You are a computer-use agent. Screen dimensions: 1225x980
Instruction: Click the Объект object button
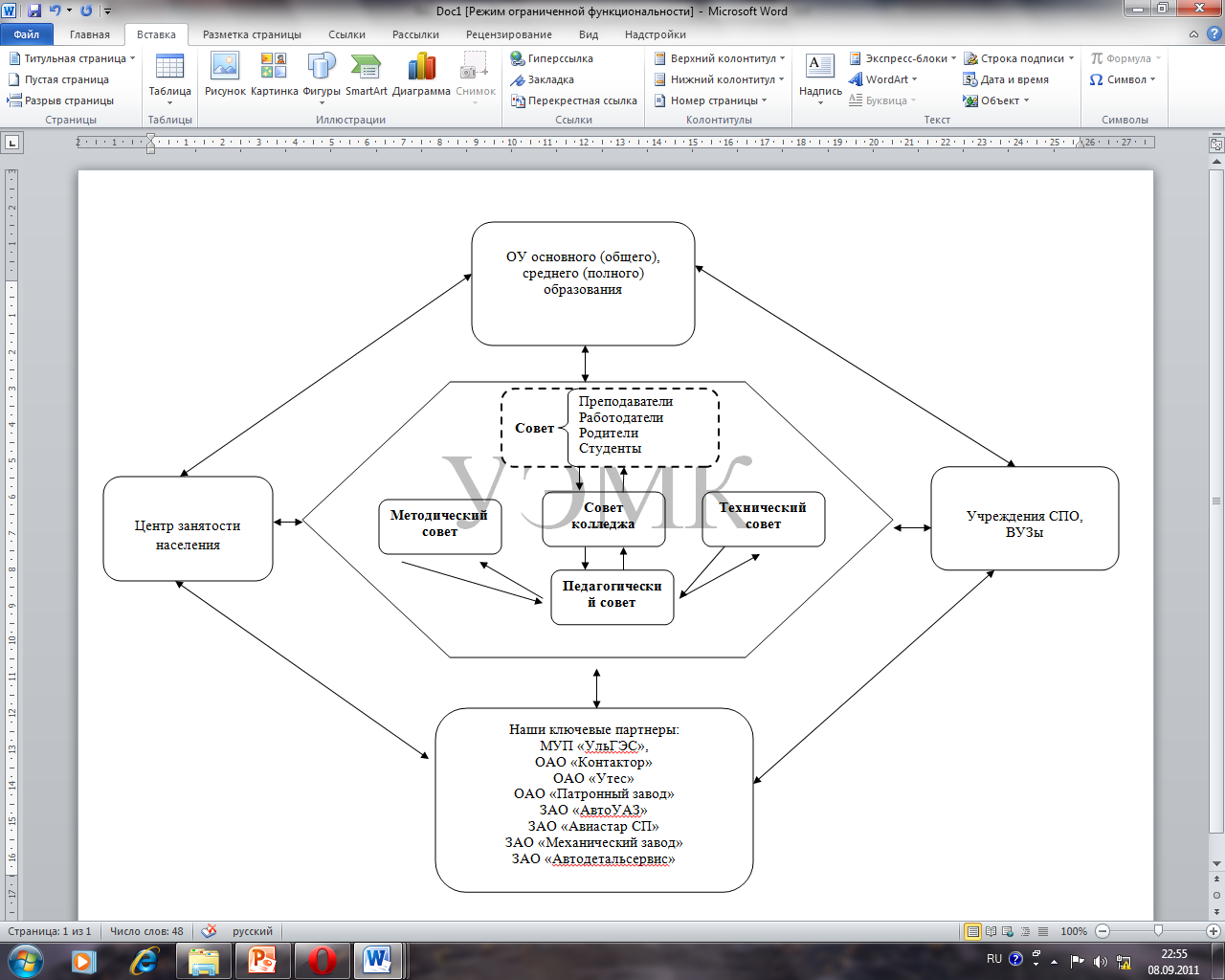click(x=996, y=100)
